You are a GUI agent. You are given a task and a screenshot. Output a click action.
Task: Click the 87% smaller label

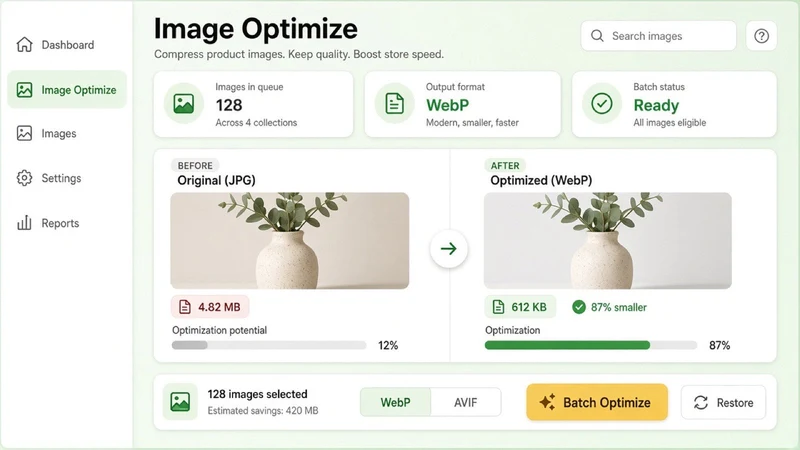(x=618, y=307)
